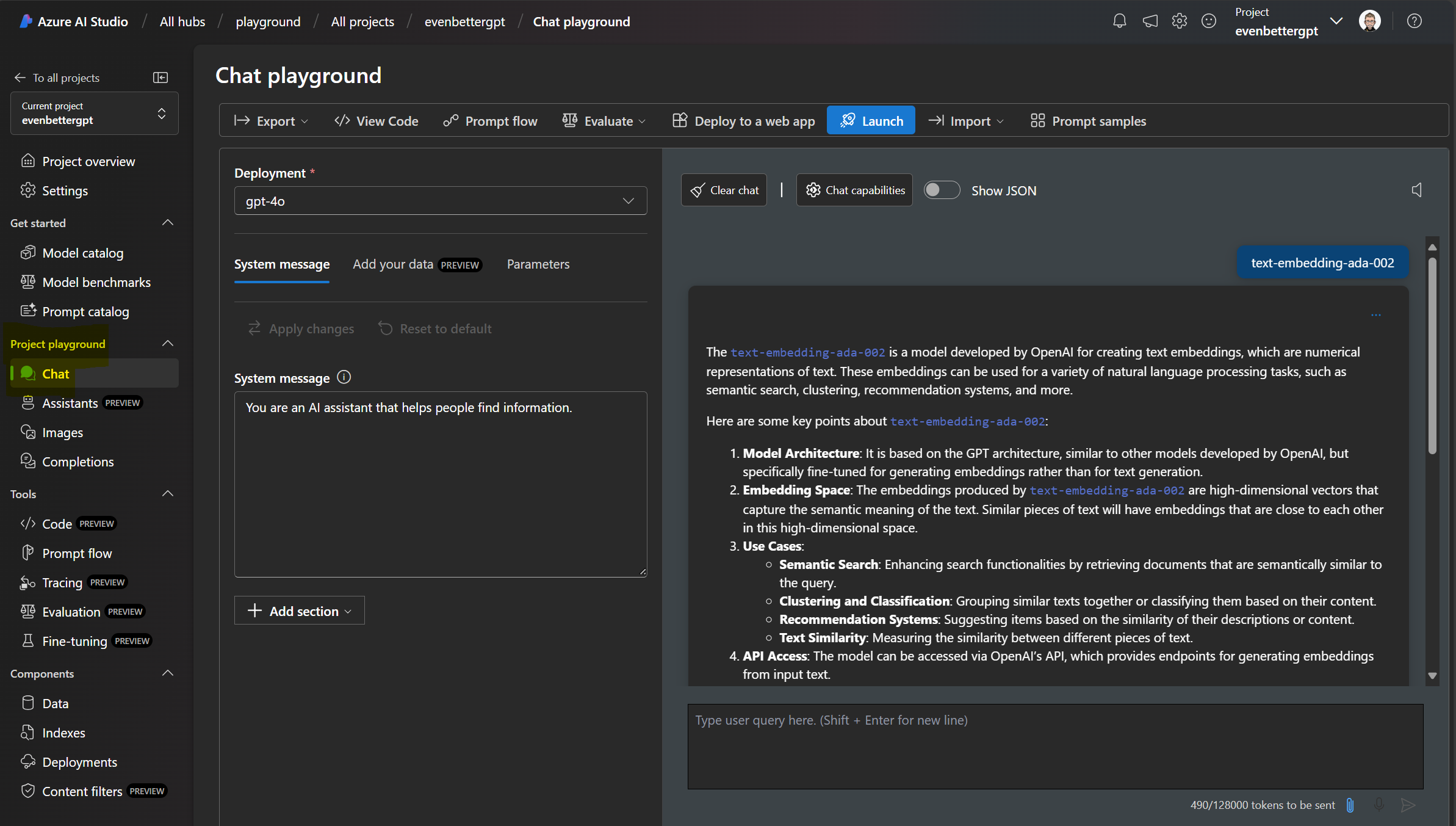Expand the Add section dropdown
The width and height of the screenshot is (1456, 826).
pyautogui.click(x=300, y=610)
